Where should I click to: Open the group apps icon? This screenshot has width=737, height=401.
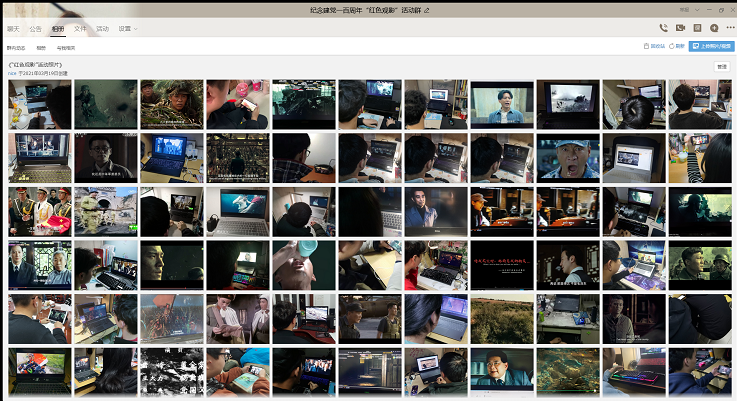[x=697, y=28]
